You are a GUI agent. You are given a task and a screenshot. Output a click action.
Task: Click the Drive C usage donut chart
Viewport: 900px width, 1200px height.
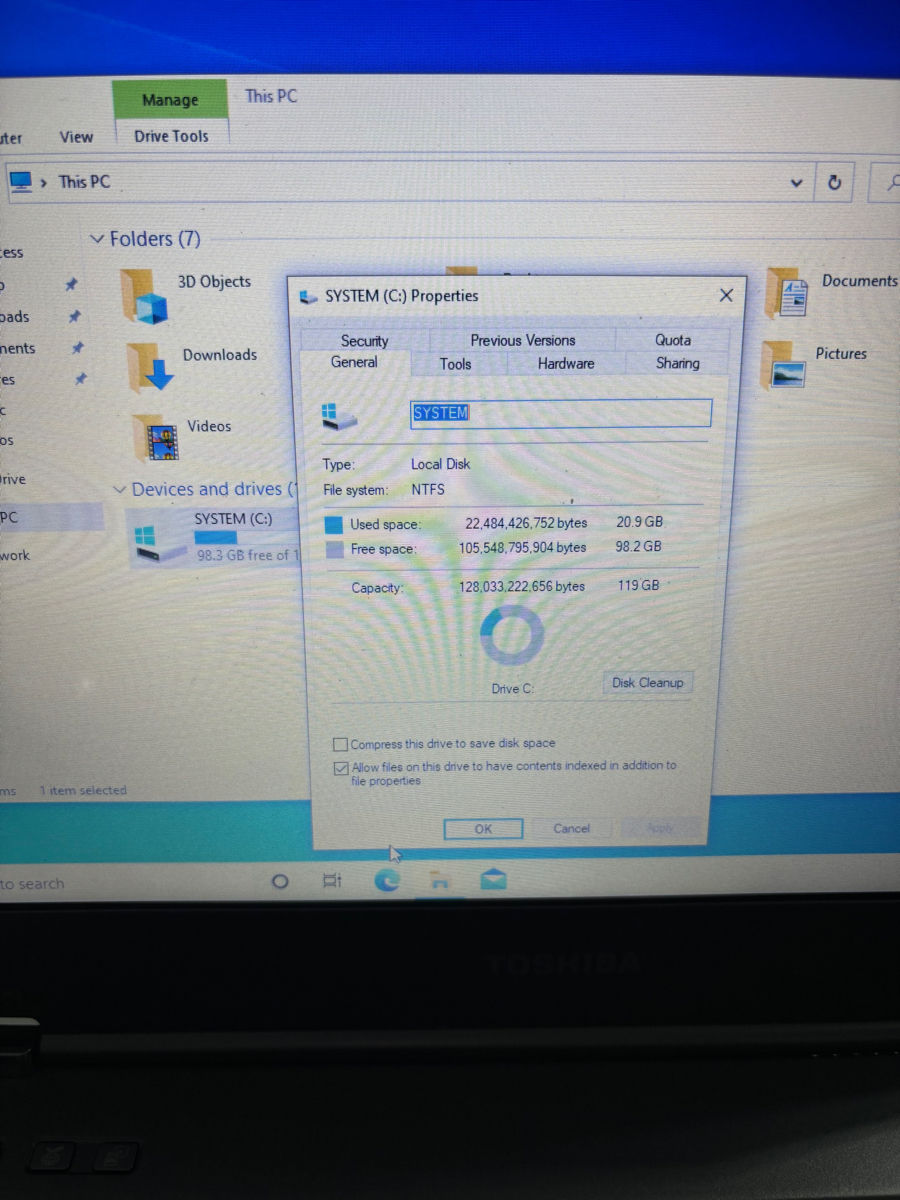pos(512,635)
